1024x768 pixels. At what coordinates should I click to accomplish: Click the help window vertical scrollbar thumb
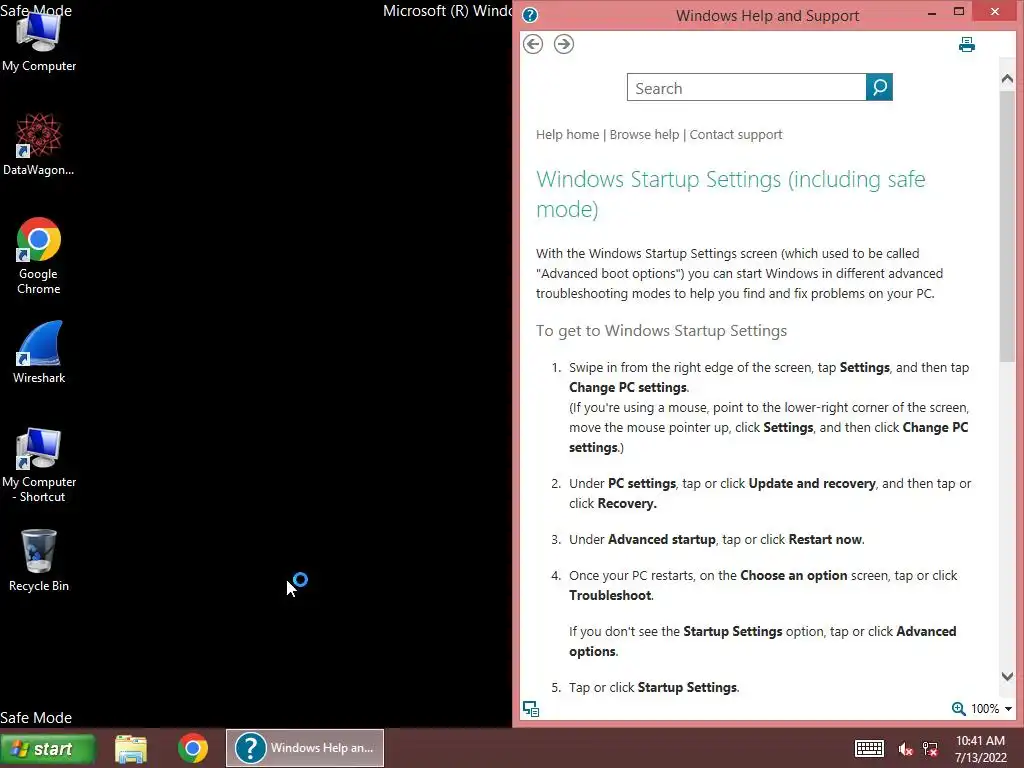click(1007, 225)
